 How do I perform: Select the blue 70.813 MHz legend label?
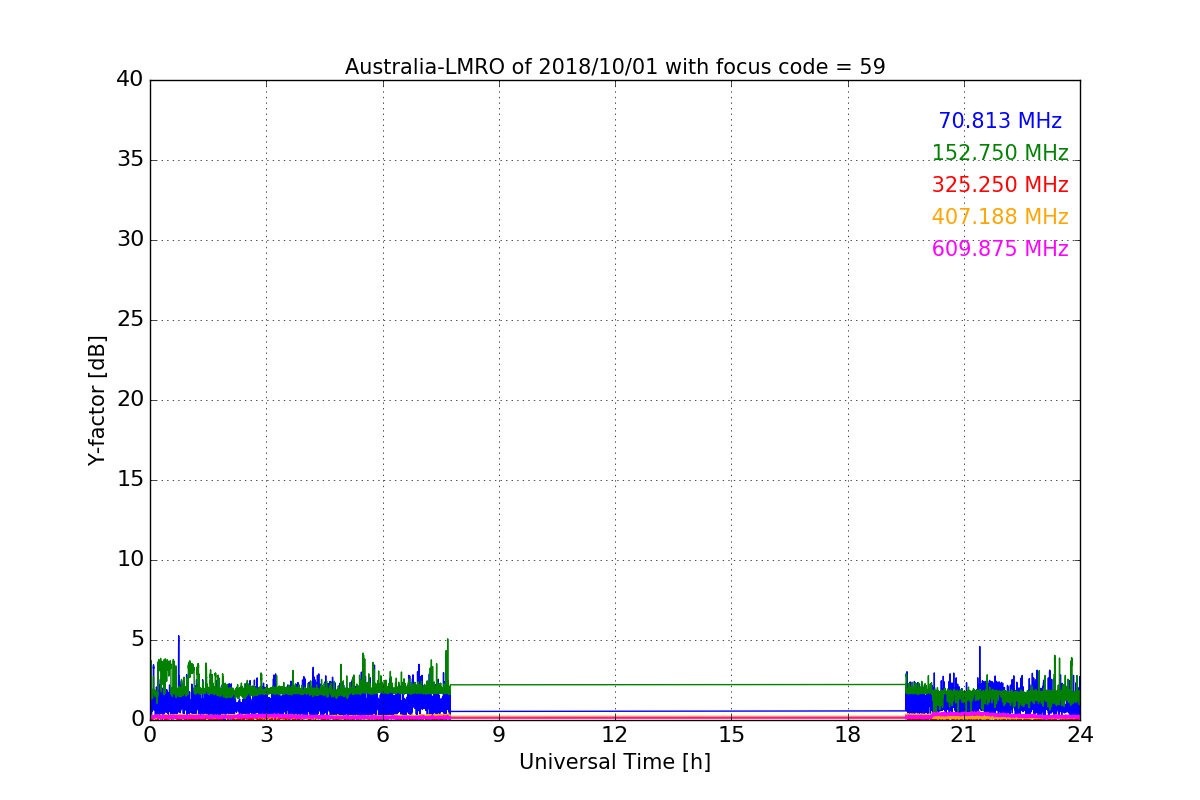[1000, 121]
